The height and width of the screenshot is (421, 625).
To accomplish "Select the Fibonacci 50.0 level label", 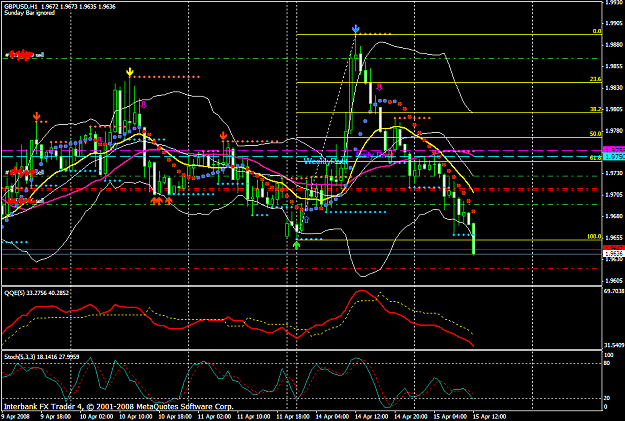I will [x=596, y=134].
